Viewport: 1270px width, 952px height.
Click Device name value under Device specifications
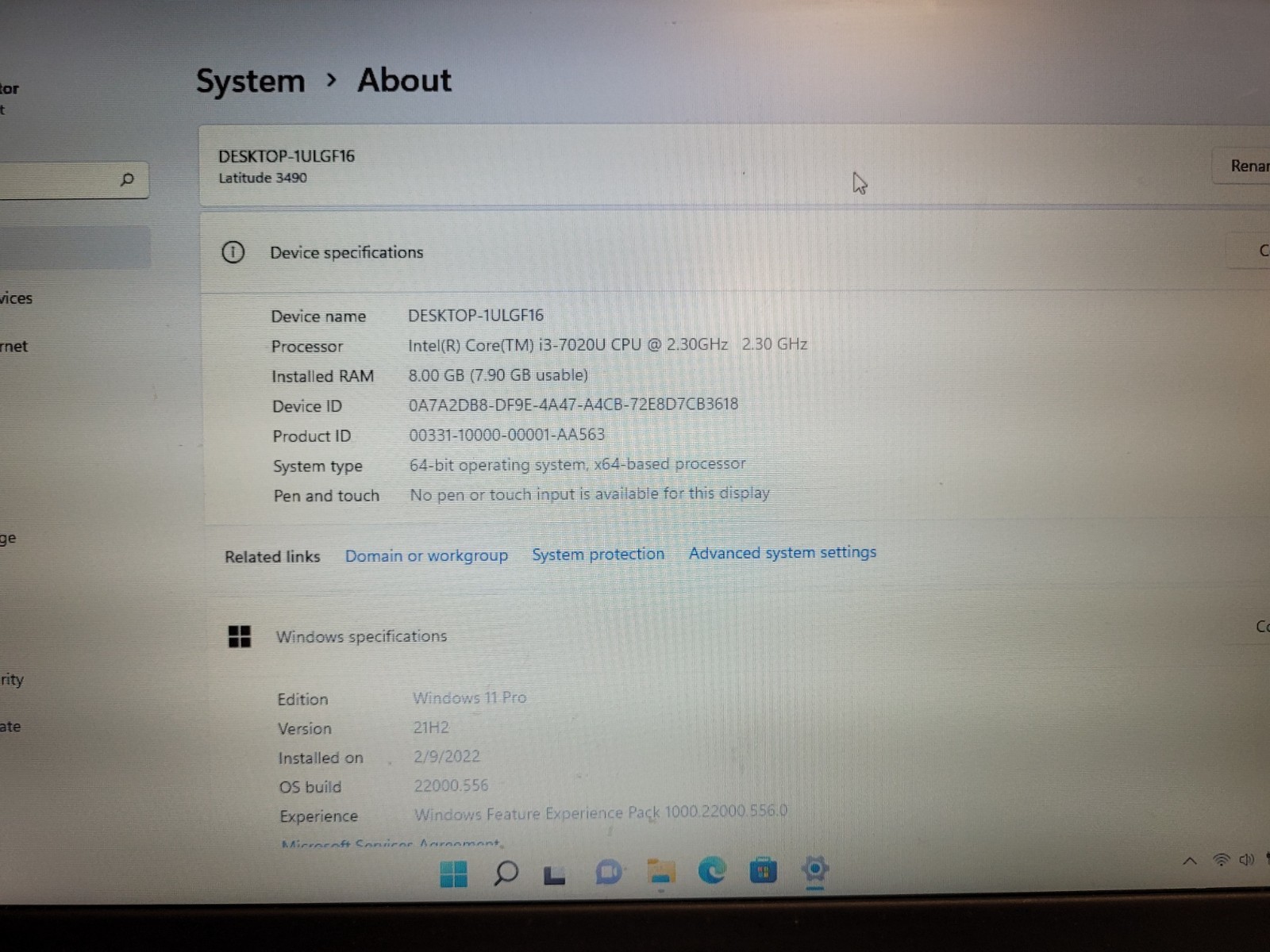click(475, 315)
